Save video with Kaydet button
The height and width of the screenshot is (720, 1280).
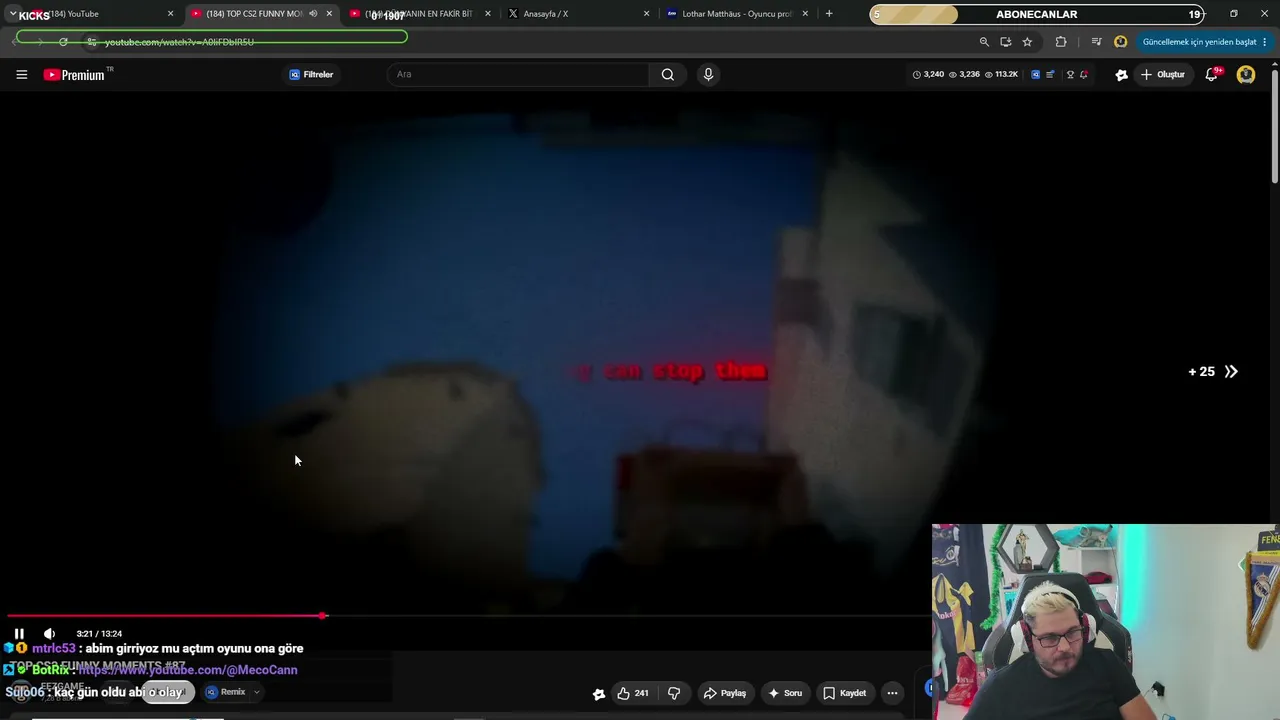click(845, 693)
